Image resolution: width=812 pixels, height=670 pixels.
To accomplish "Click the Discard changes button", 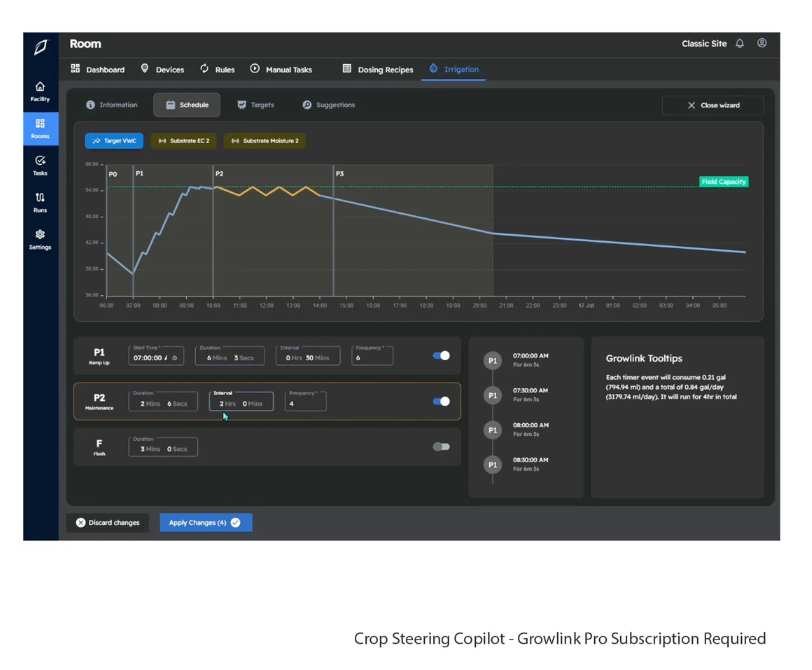I will tap(107, 522).
